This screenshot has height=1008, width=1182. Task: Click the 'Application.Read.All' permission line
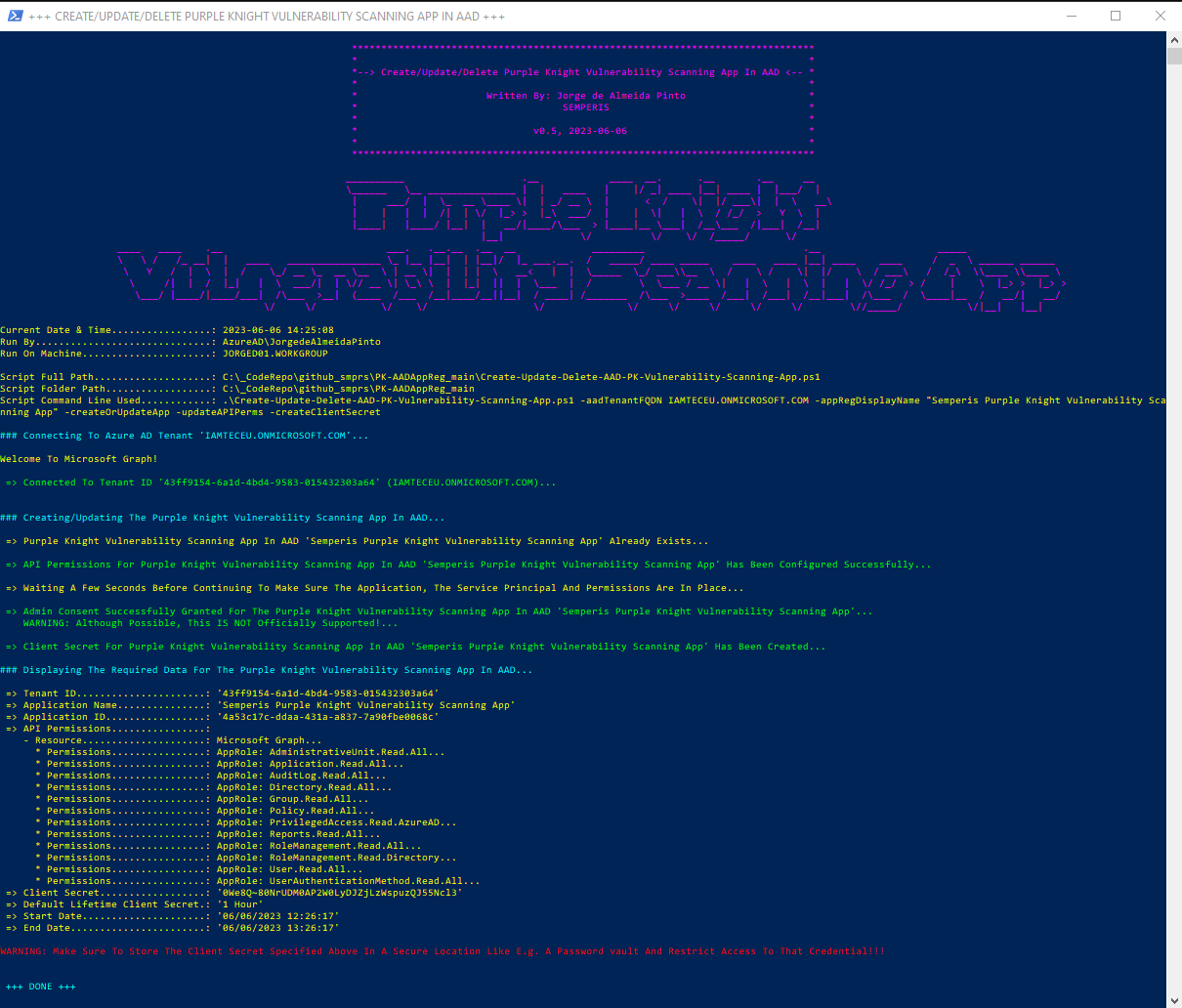click(219, 764)
